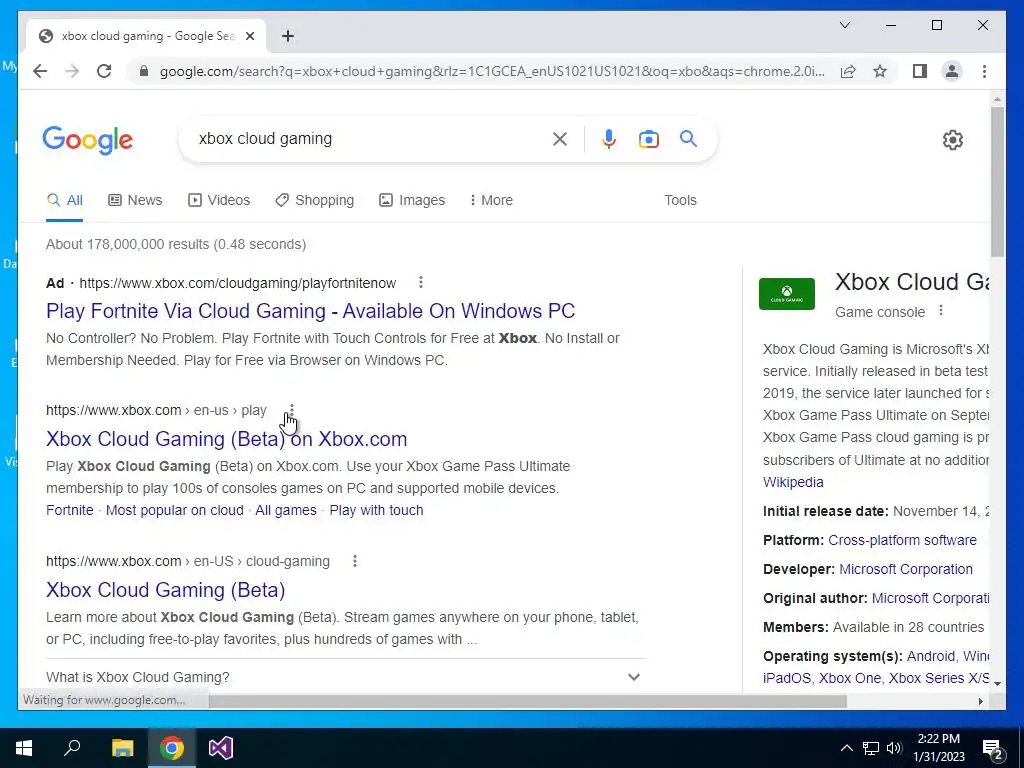The width and height of the screenshot is (1024, 768).
Task: Click the vertical page scrollbar thumb
Action: coord(997,181)
